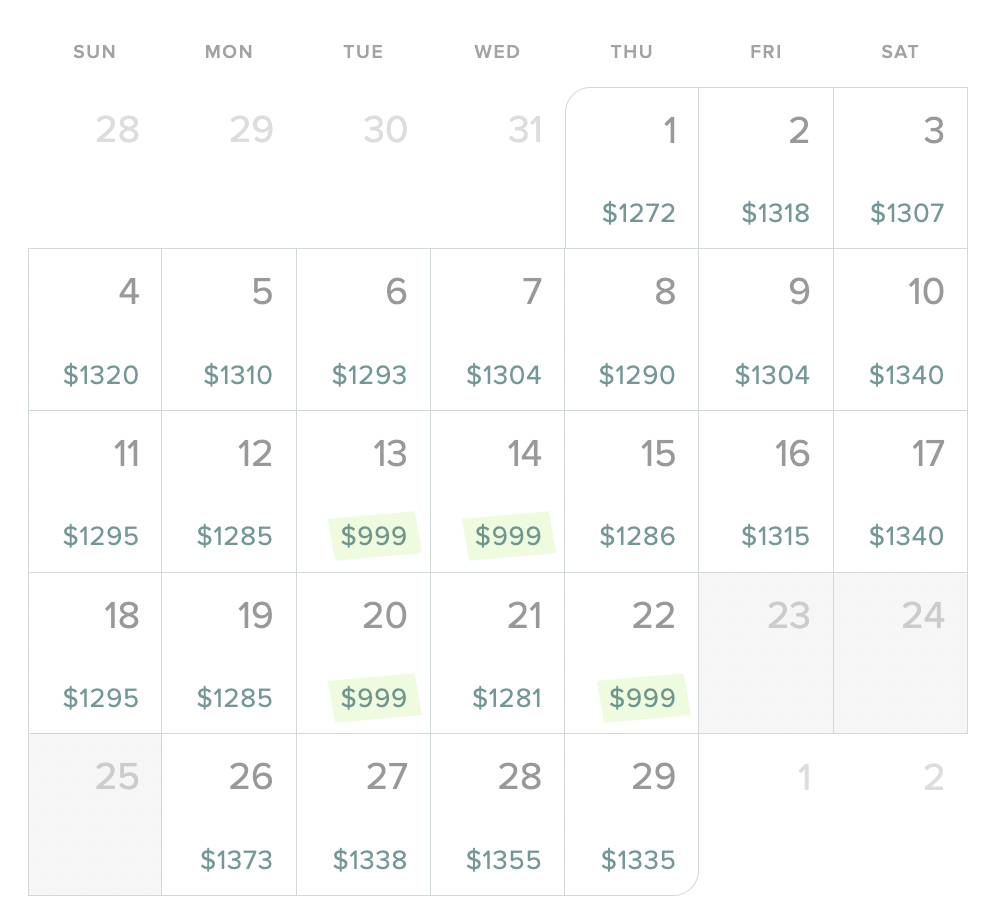Pick day 27 at $1338
The width and height of the screenshot is (990, 912).
pos(363,815)
